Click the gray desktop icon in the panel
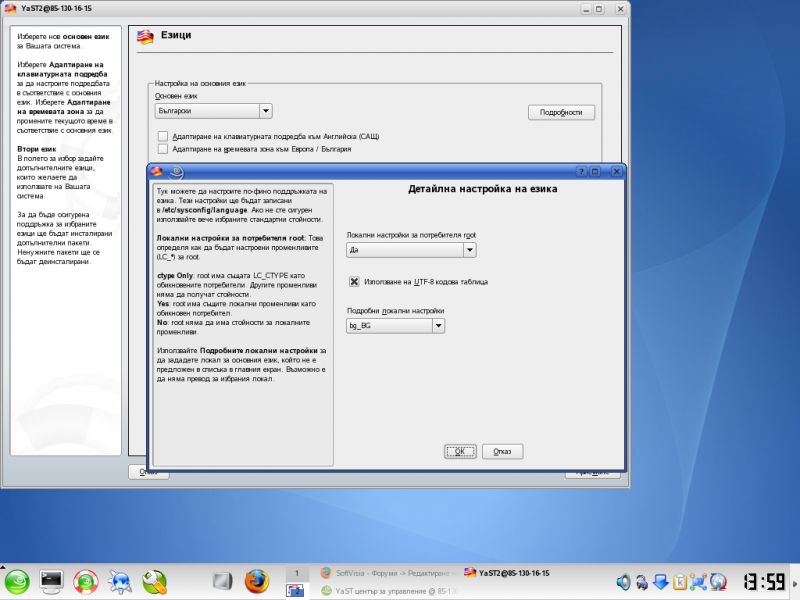The width and height of the screenshot is (800, 600). (222, 581)
